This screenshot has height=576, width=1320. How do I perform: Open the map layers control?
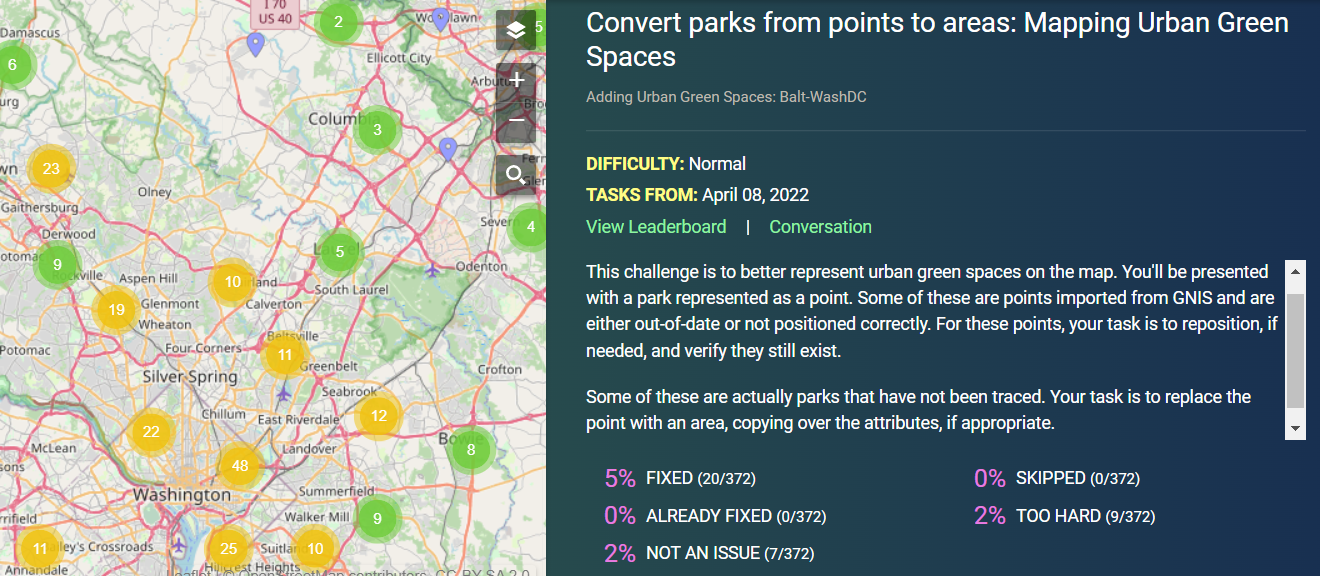click(x=516, y=30)
